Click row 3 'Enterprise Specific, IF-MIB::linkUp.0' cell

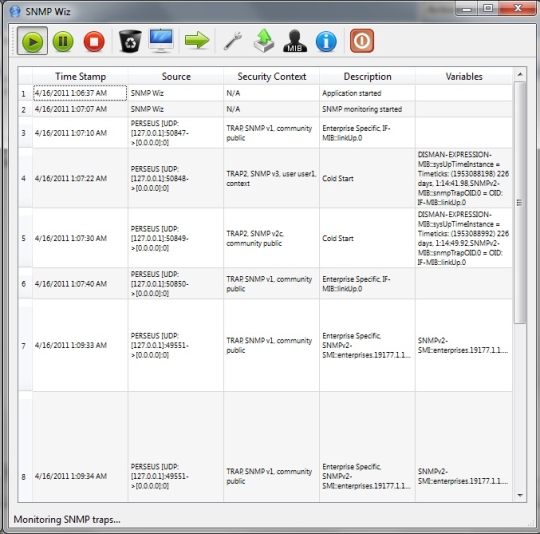click(367, 133)
